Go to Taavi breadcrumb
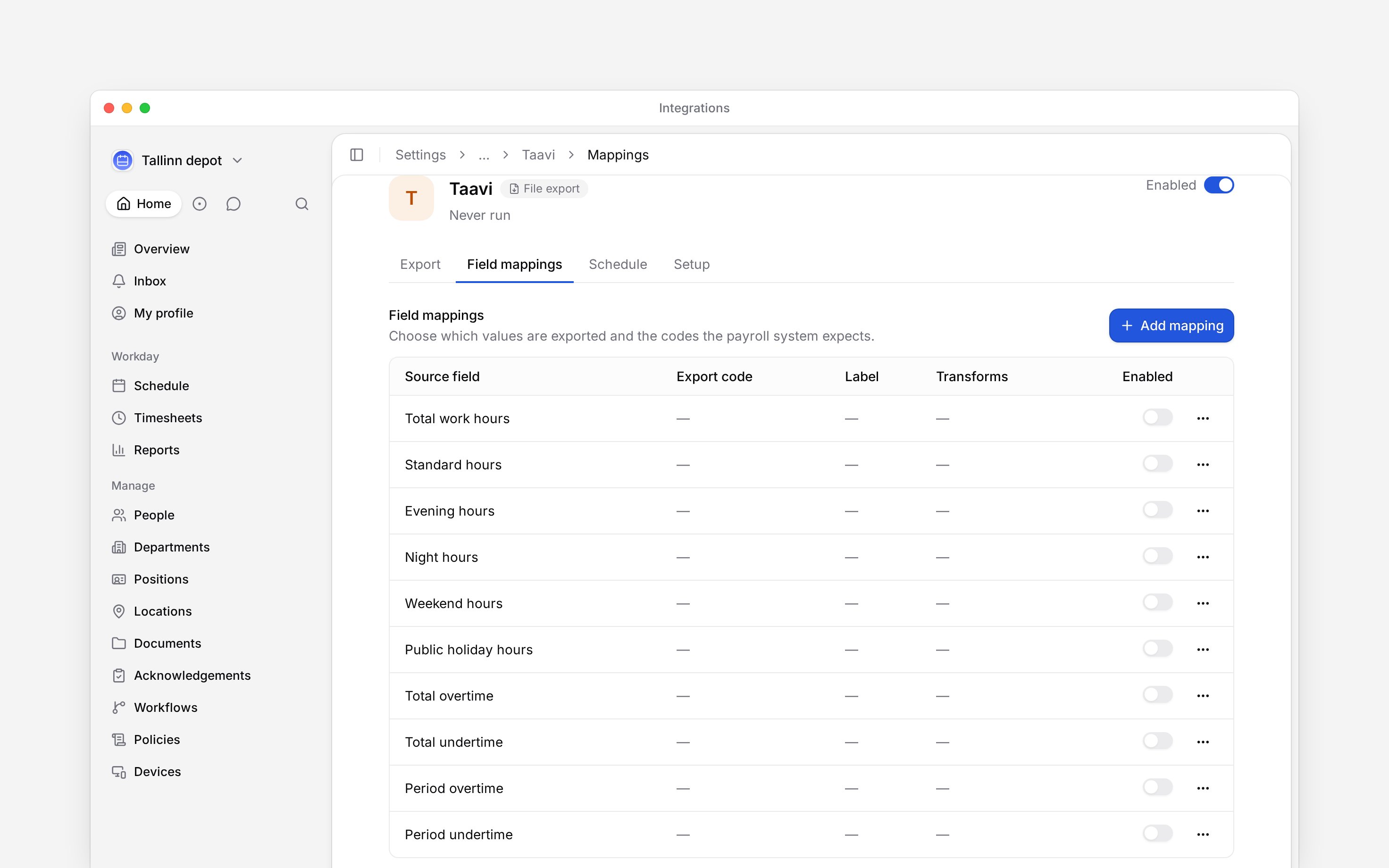The width and height of the screenshot is (1389, 868). (x=538, y=155)
